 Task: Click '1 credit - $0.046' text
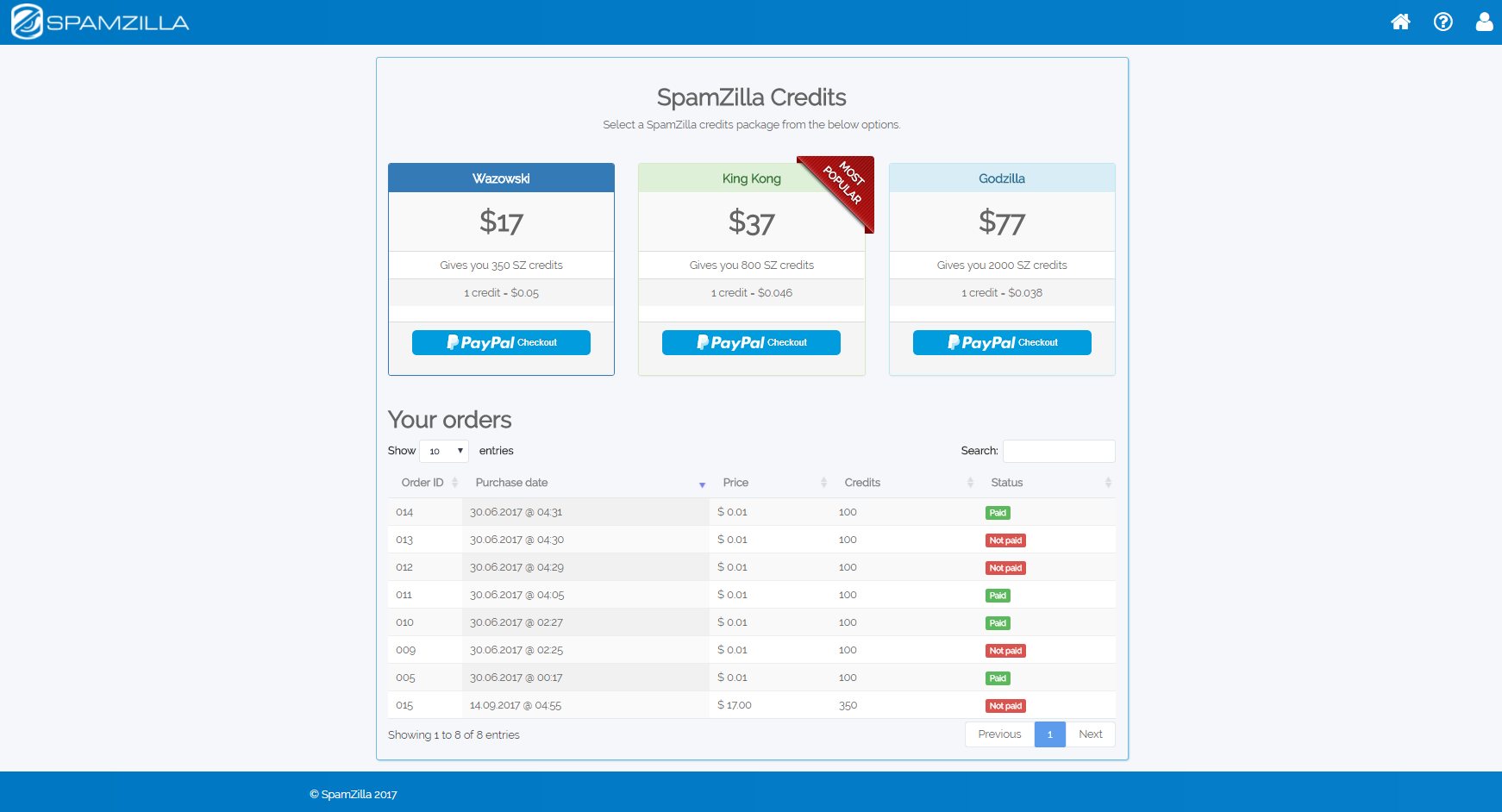(x=751, y=293)
